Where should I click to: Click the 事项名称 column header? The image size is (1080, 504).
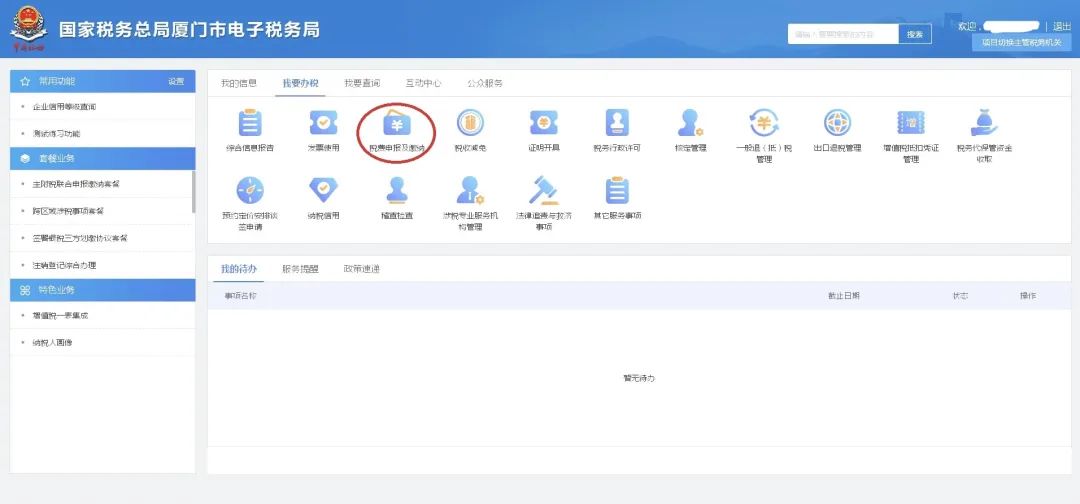(x=240, y=296)
